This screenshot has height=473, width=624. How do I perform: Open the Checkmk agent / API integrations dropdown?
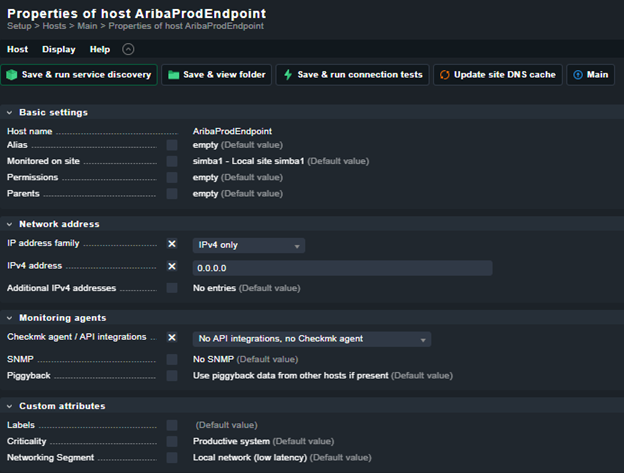tap(312, 339)
